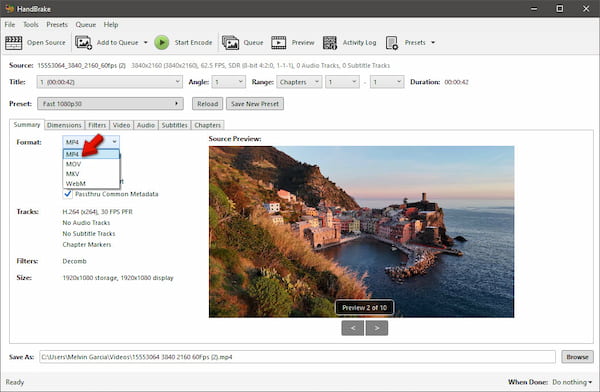This screenshot has width=600, height=392.
Task: Click the 'Chapter Markers' text
Action: pos(87,244)
